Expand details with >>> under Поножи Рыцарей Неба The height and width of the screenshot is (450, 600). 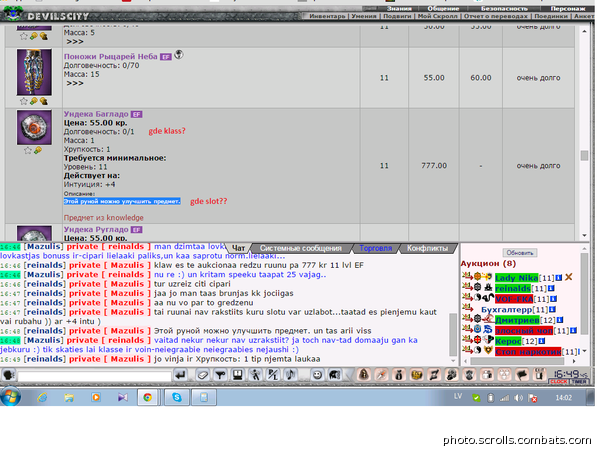pos(75,83)
